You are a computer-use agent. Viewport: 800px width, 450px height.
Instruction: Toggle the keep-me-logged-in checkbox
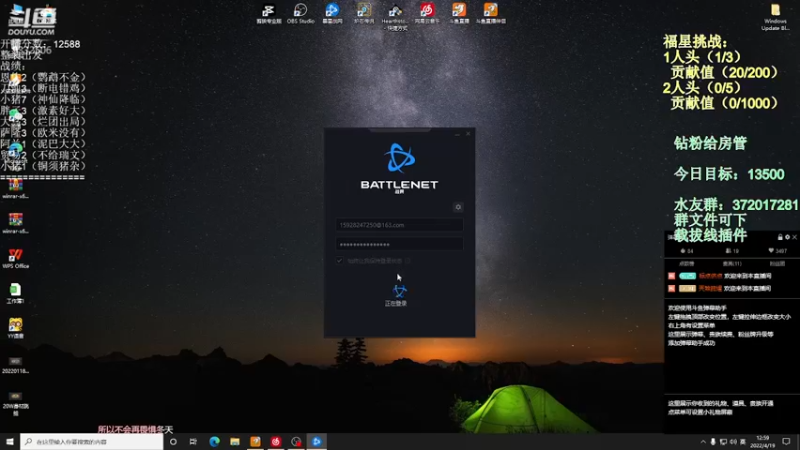coord(339,260)
